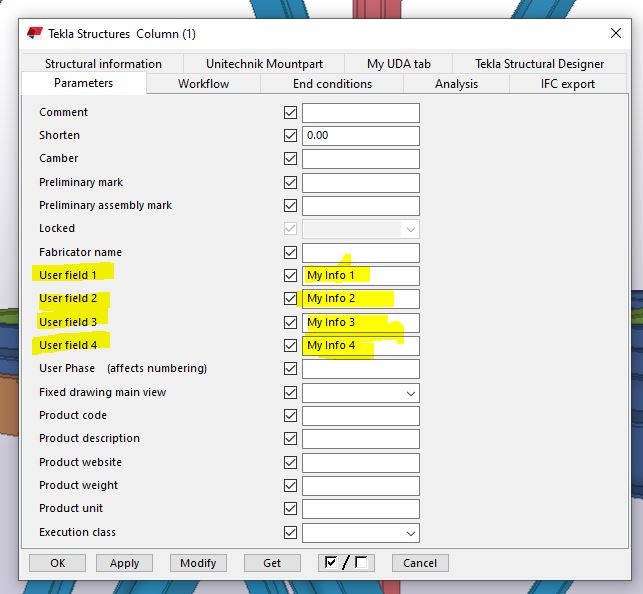Select the Parameters tab
The height and width of the screenshot is (594, 643).
coord(84,83)
